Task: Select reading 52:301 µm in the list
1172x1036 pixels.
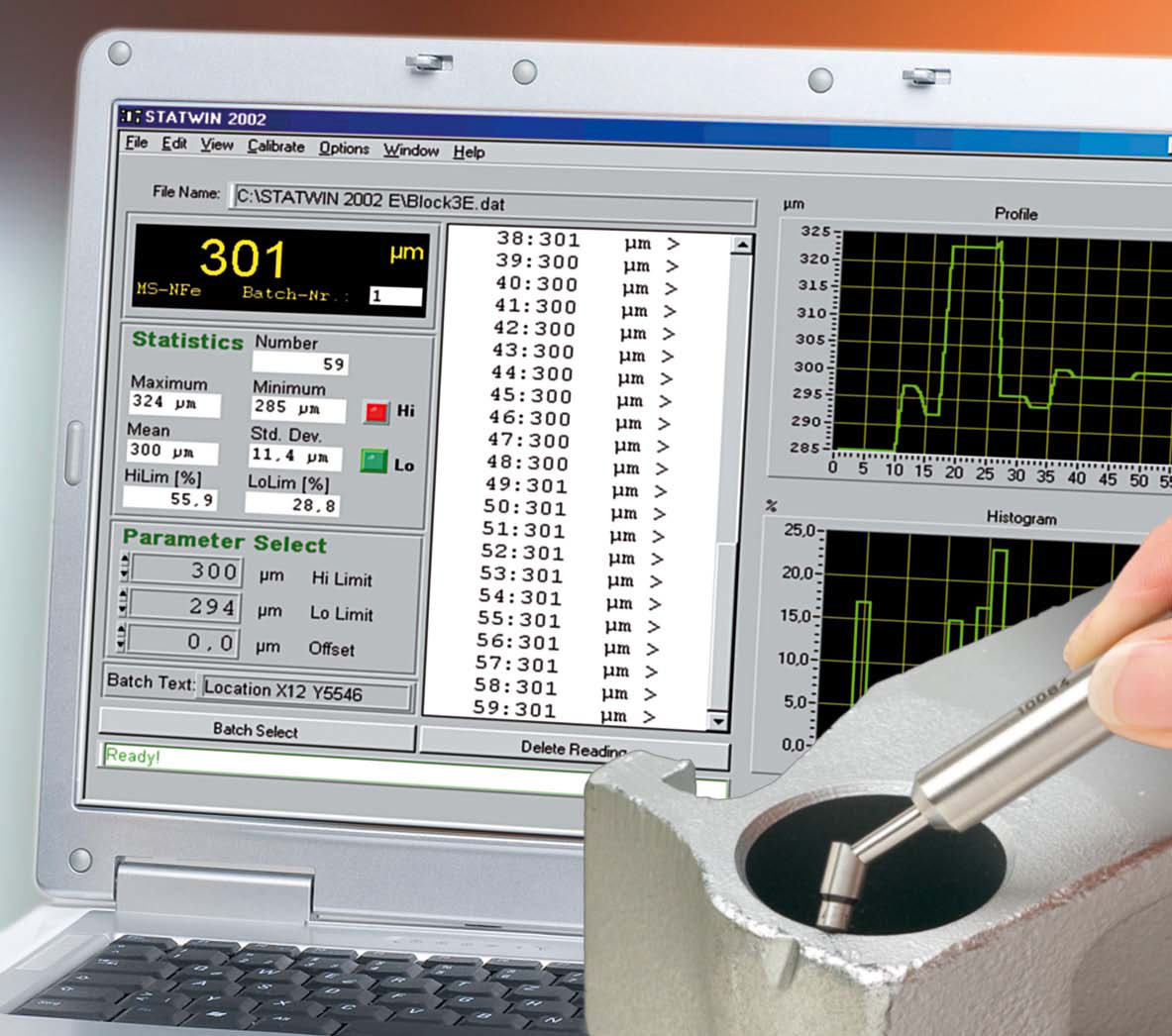Action: [x=573, y=555]
